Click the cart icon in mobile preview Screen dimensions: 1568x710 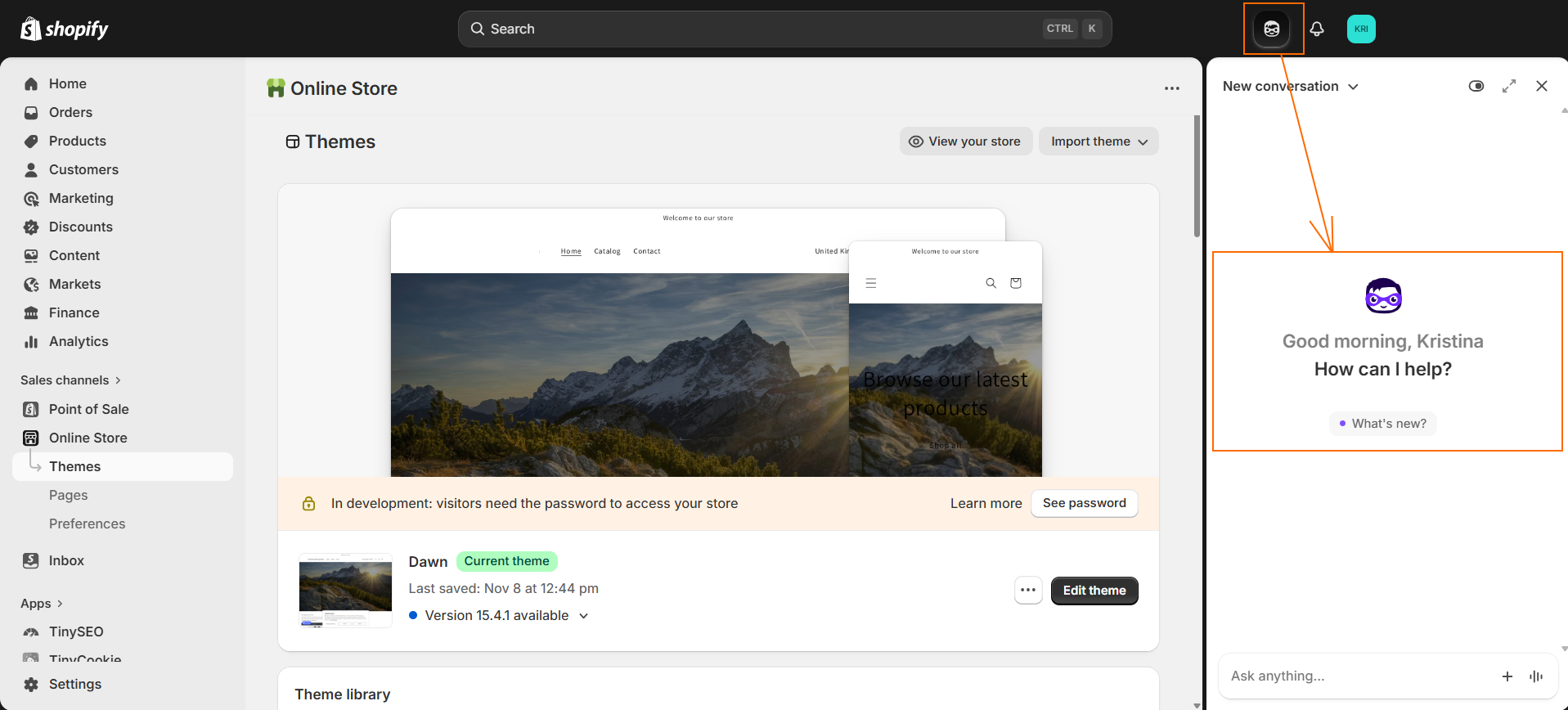click(1016, 283)
